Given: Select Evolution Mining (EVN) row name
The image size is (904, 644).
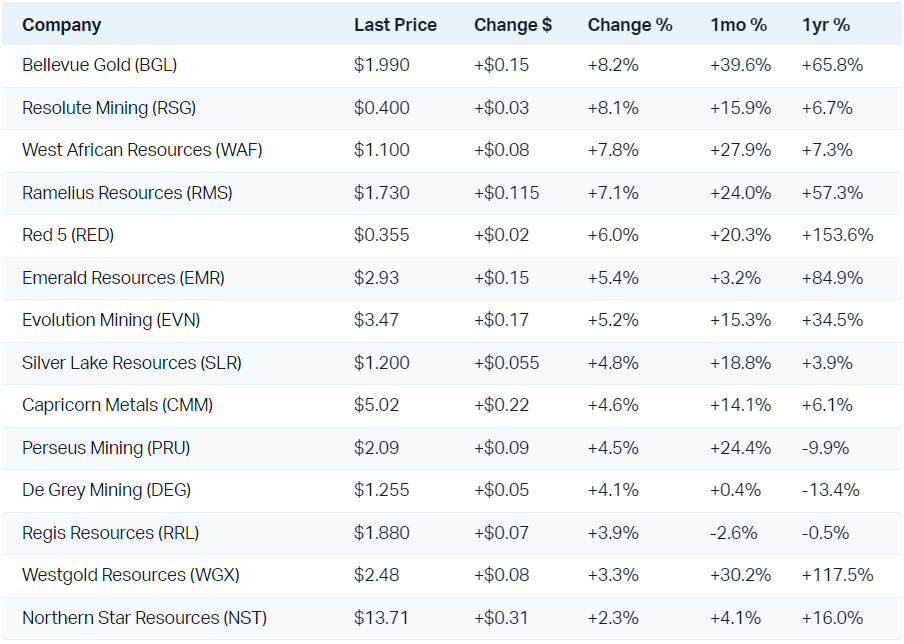Looking at the screenshot, I should (x=116, y=320).
